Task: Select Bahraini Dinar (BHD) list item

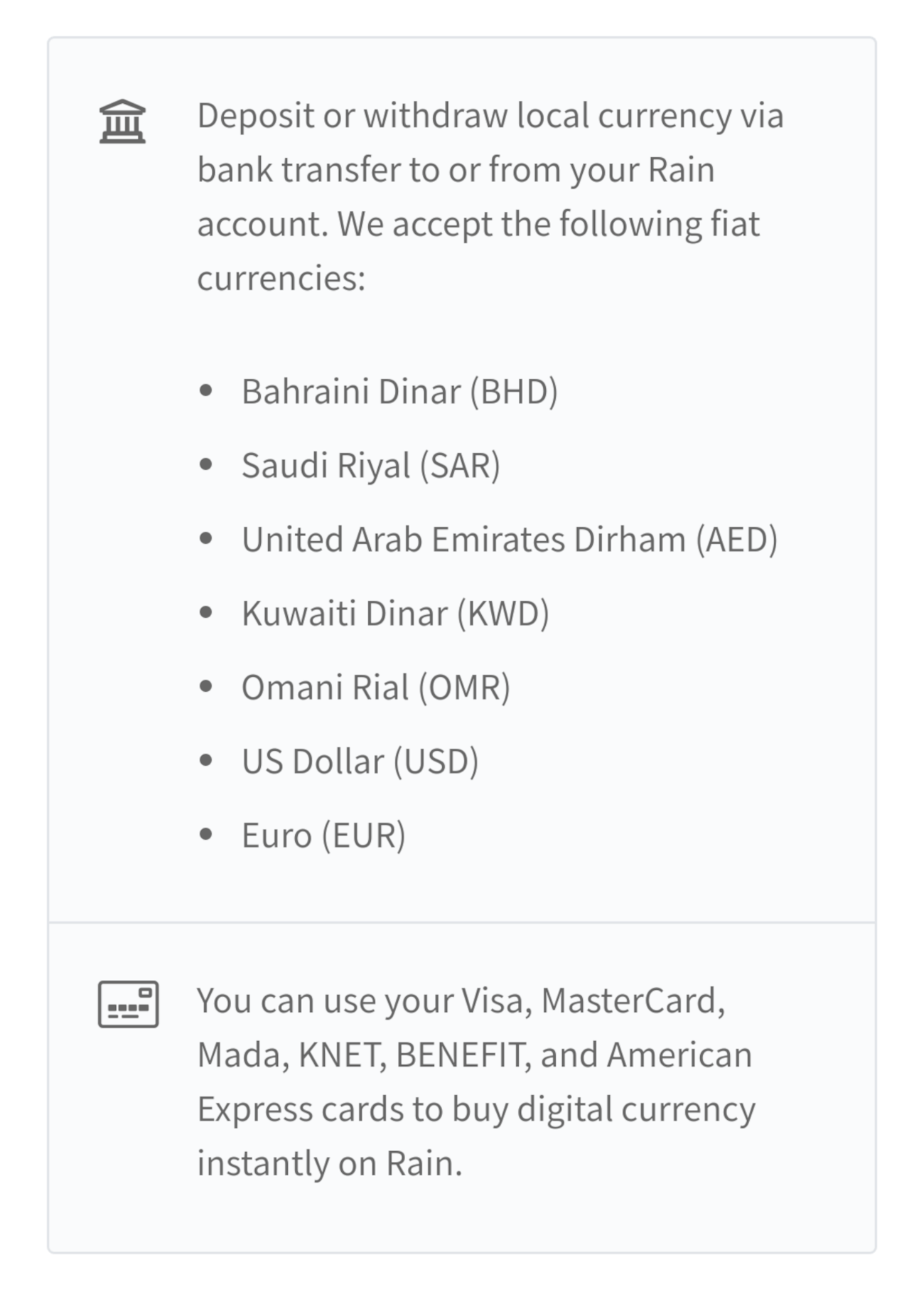Action: (x=399, y=392)
